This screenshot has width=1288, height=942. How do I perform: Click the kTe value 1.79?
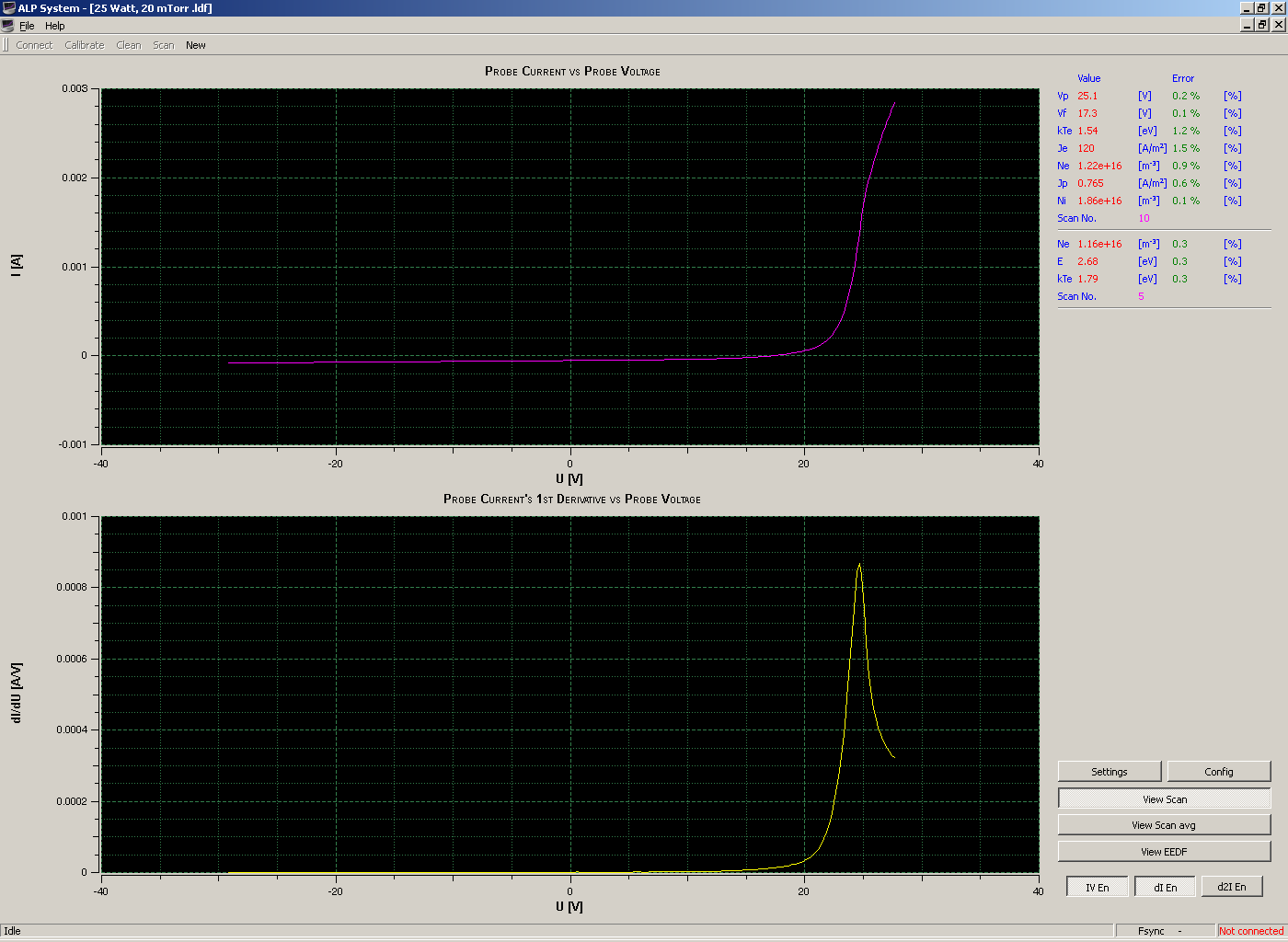1087,279
